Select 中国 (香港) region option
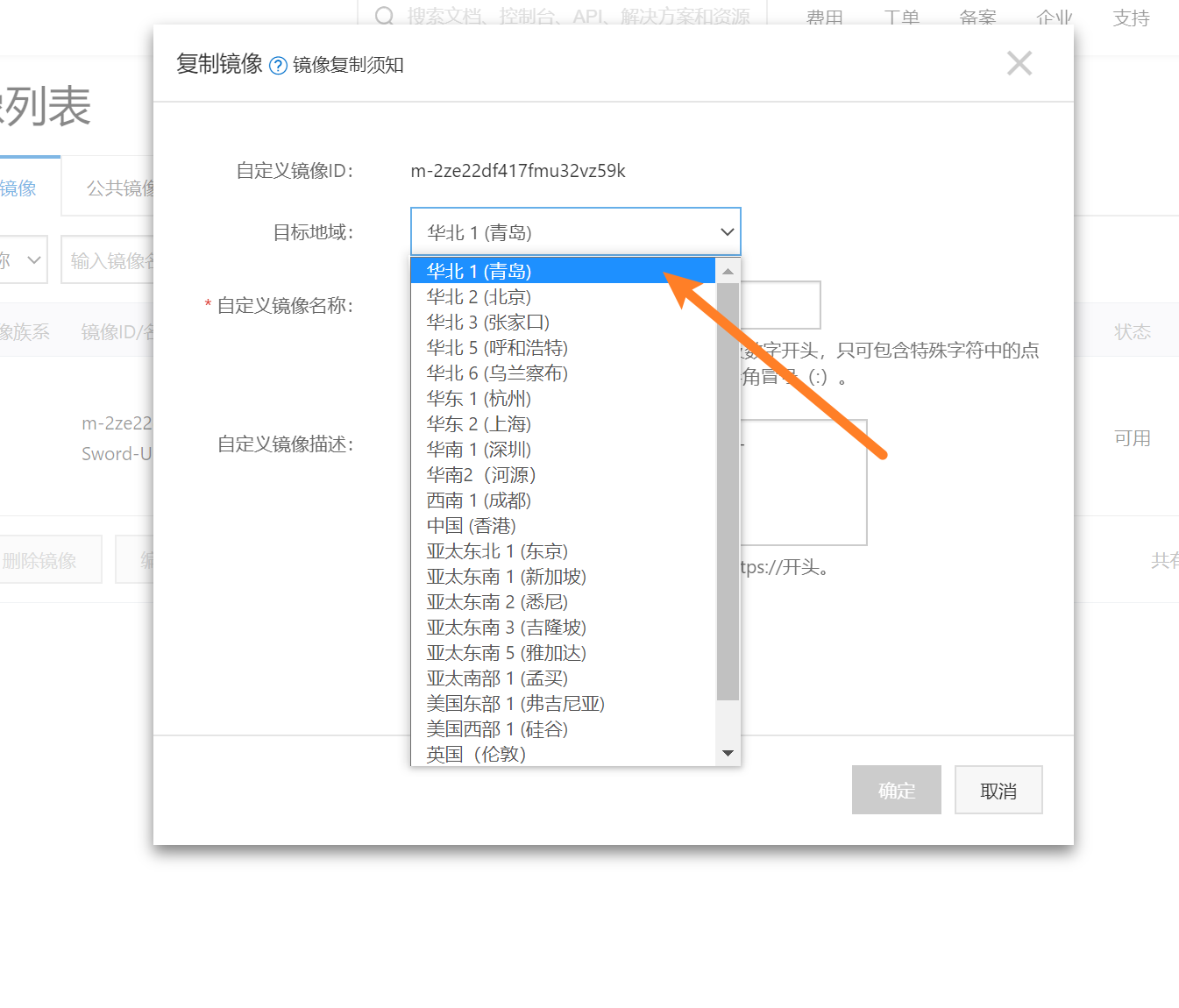This screenshot has width=1179, height=1008. pos(471,525)
